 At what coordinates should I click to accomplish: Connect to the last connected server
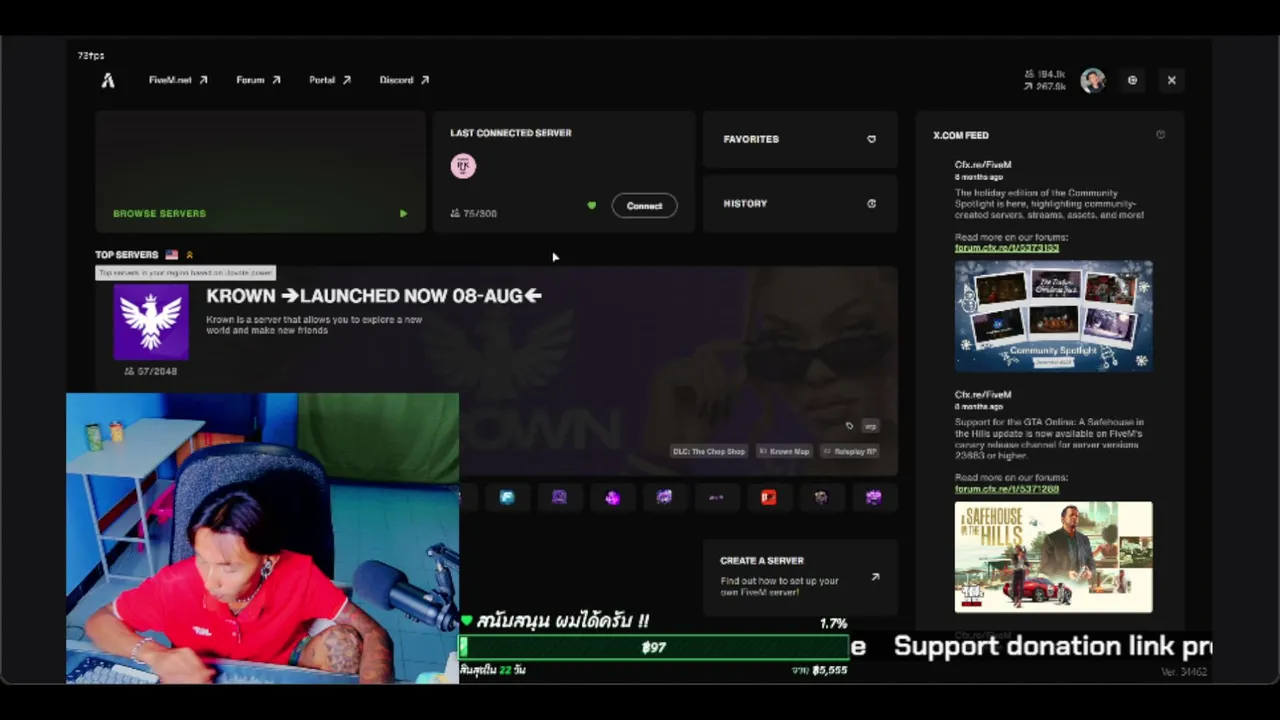pyautogui.click(x=644, y=206)
